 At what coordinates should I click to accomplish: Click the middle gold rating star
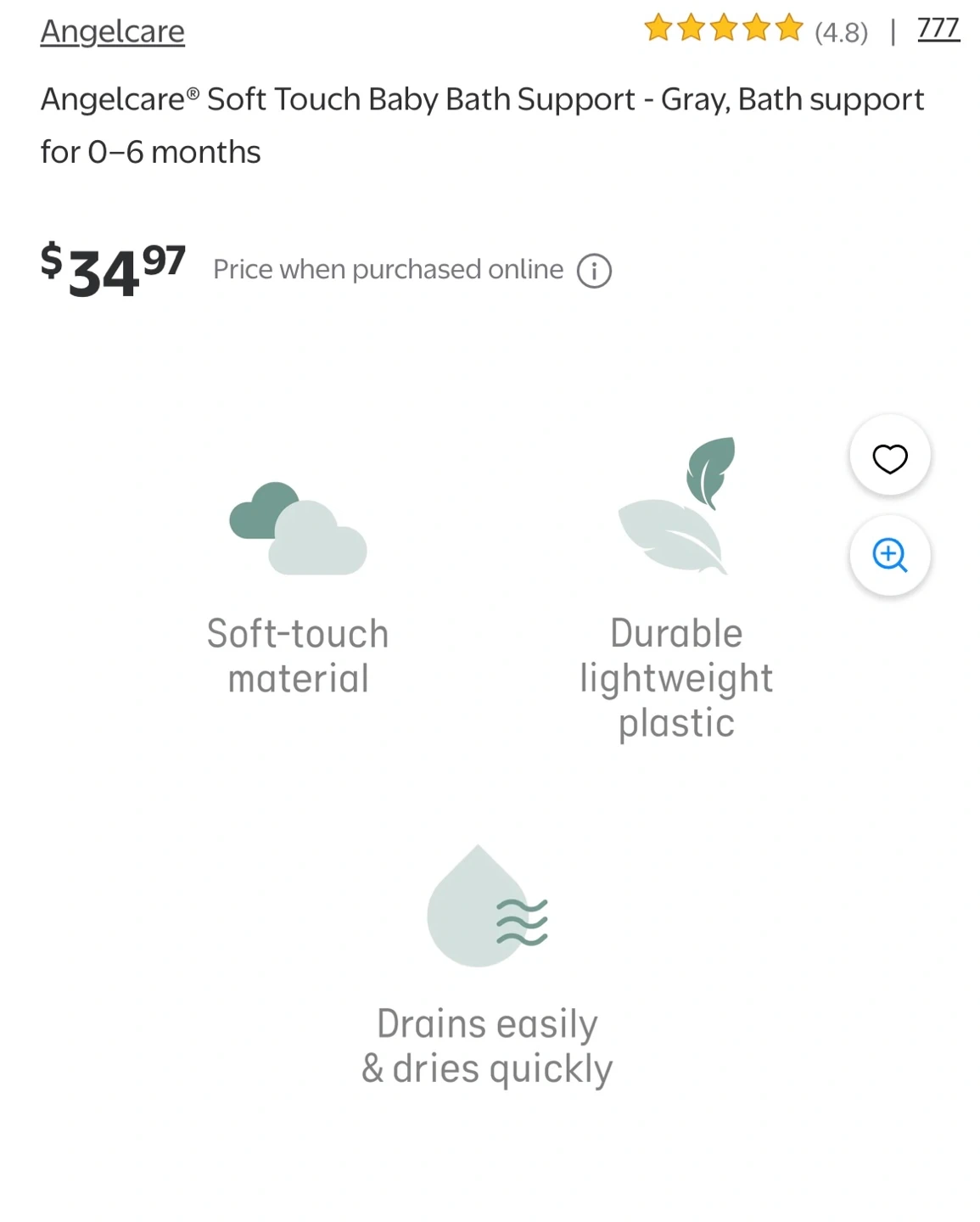coord(724,29)
